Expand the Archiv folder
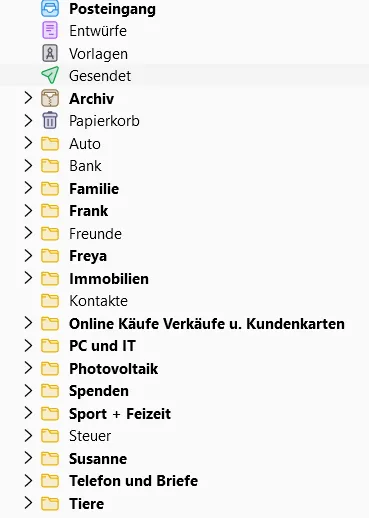Viewport: 369px width, 518px height. coord(28,98)
